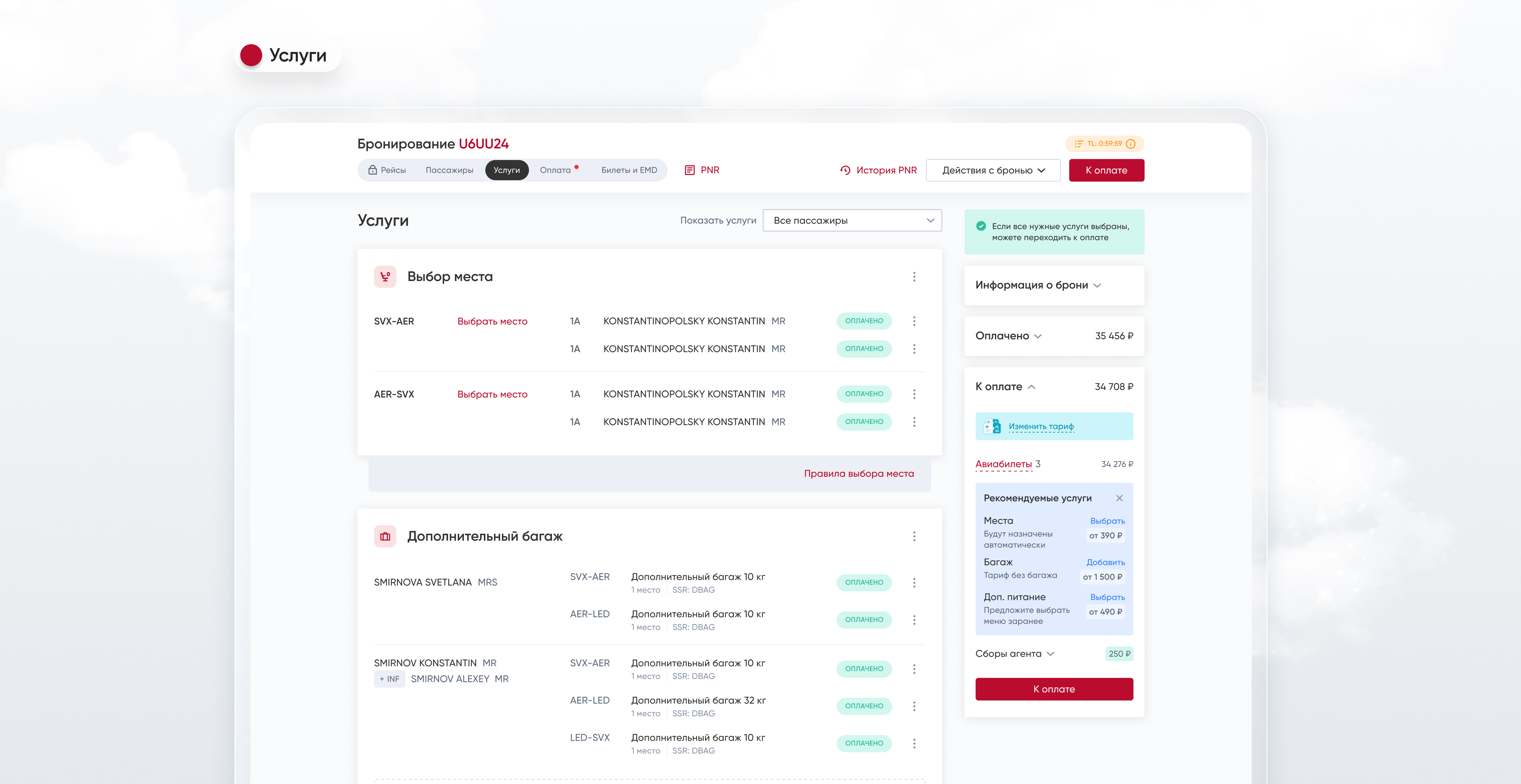Open kebab menu for additional baggage section
This screenshot has height=784, width=1521.
point(914,536)
